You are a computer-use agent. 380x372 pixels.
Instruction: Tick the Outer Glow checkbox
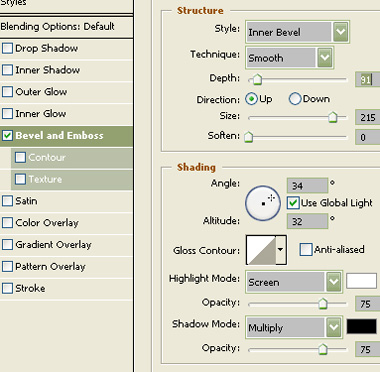7,92
